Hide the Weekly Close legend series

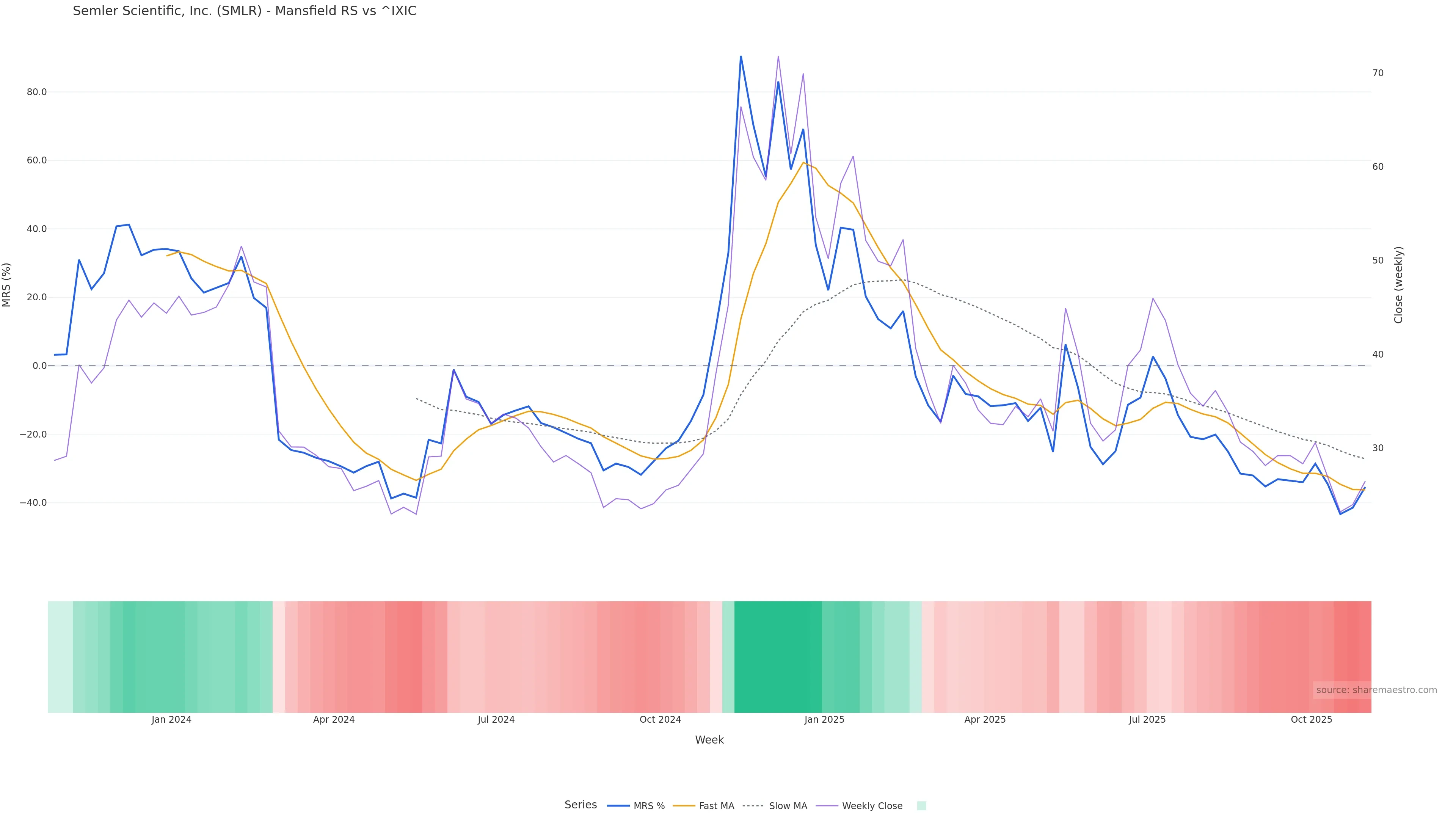click(x=872, y=806)
